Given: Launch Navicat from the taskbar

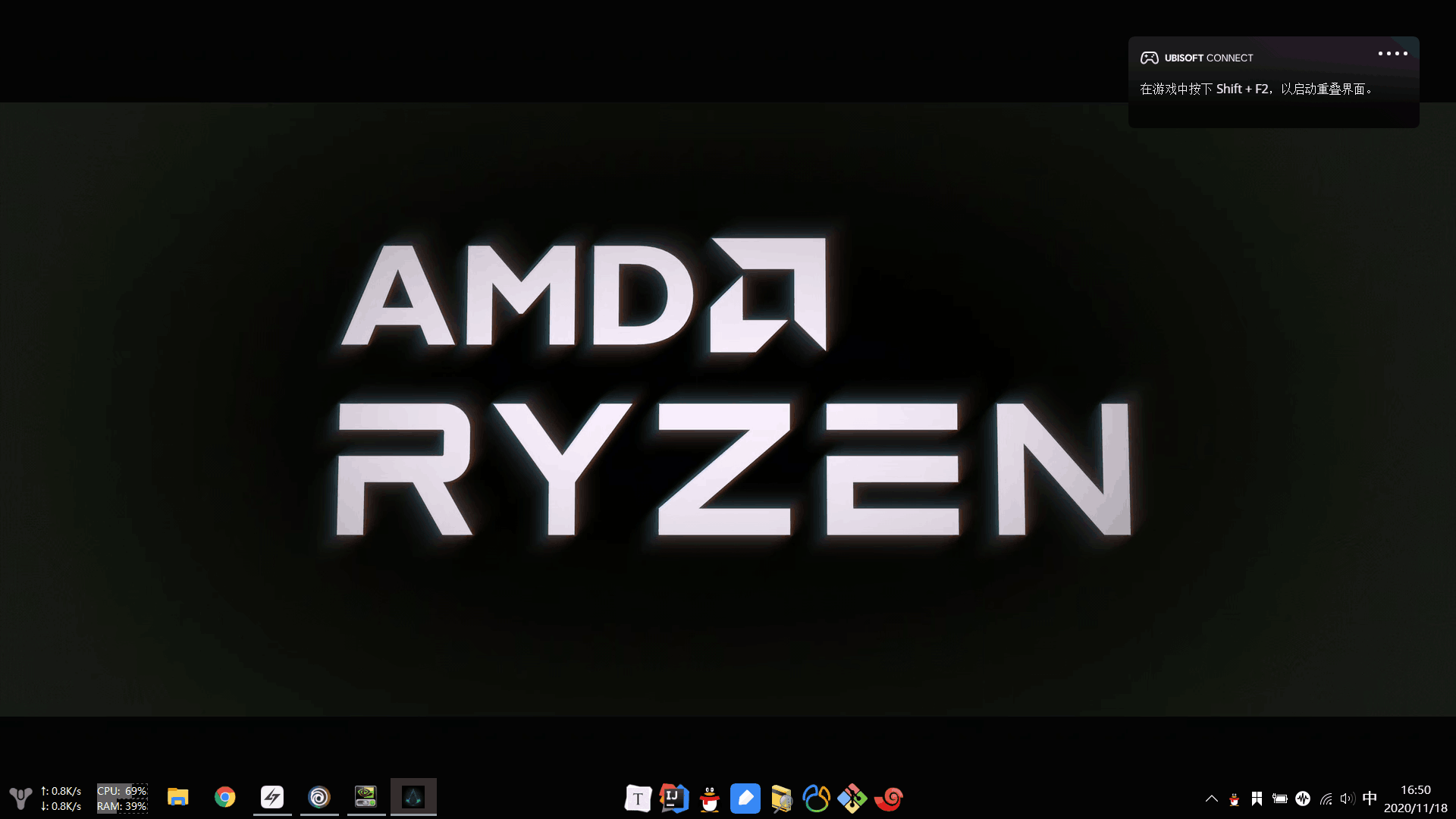Looking at the screenshot, I should pos(817,799).
